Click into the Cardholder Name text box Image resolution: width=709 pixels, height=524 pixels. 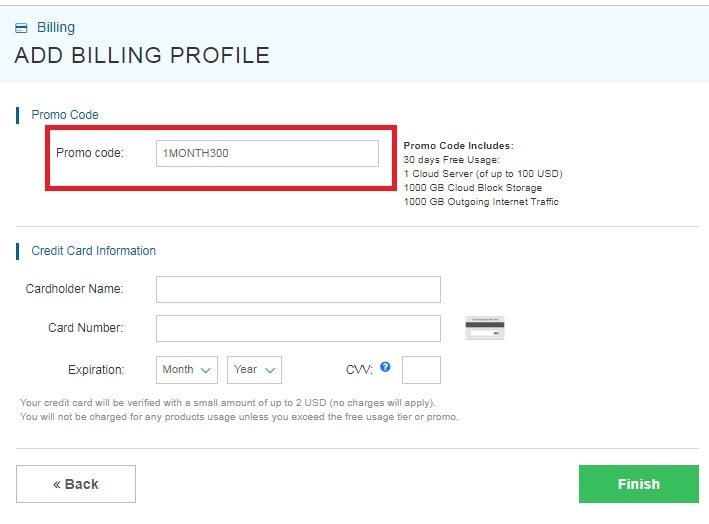(x=298, y=289)
